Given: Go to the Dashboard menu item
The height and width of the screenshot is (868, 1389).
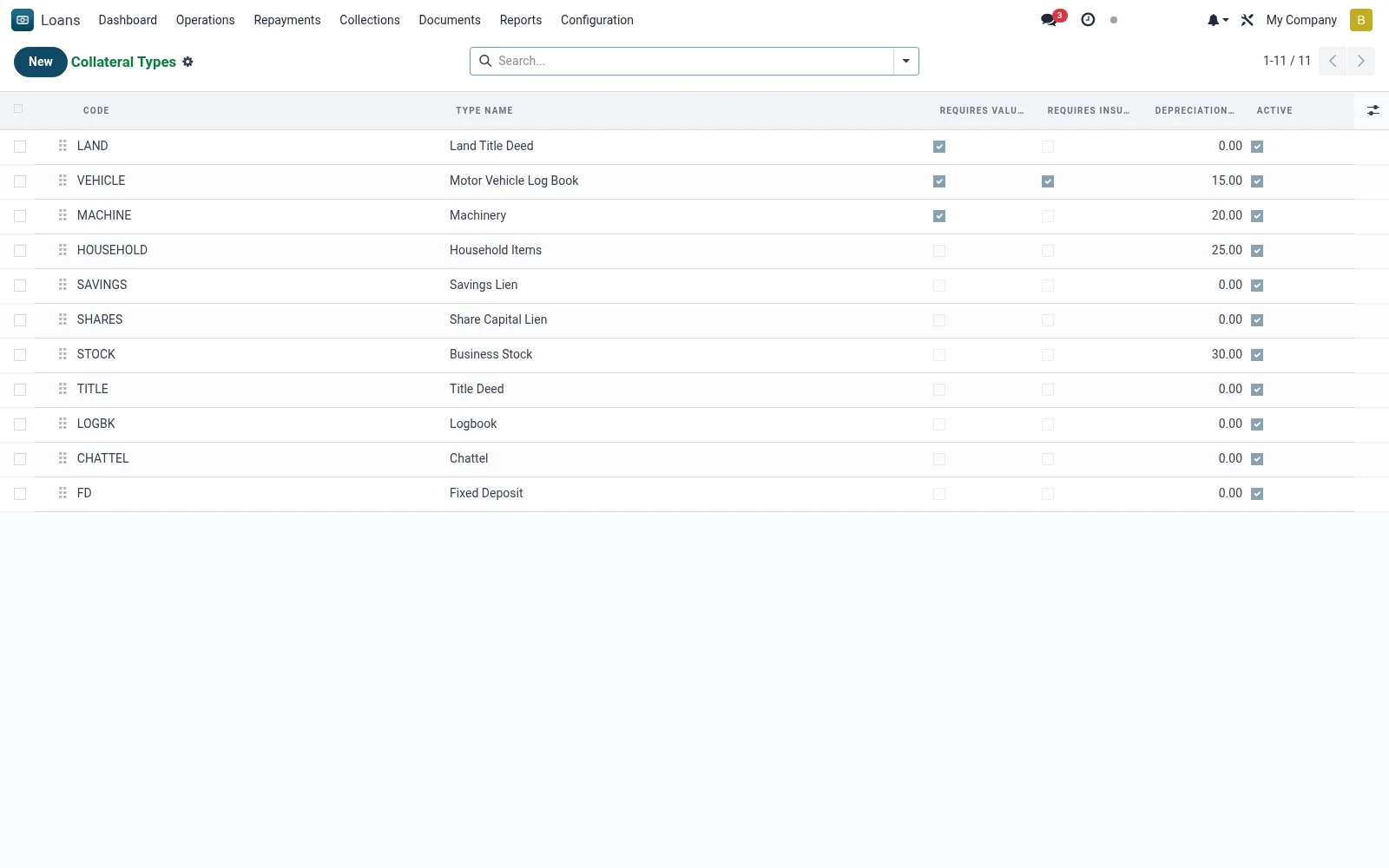Looking at the screenshot, I should tap(128, 20).
